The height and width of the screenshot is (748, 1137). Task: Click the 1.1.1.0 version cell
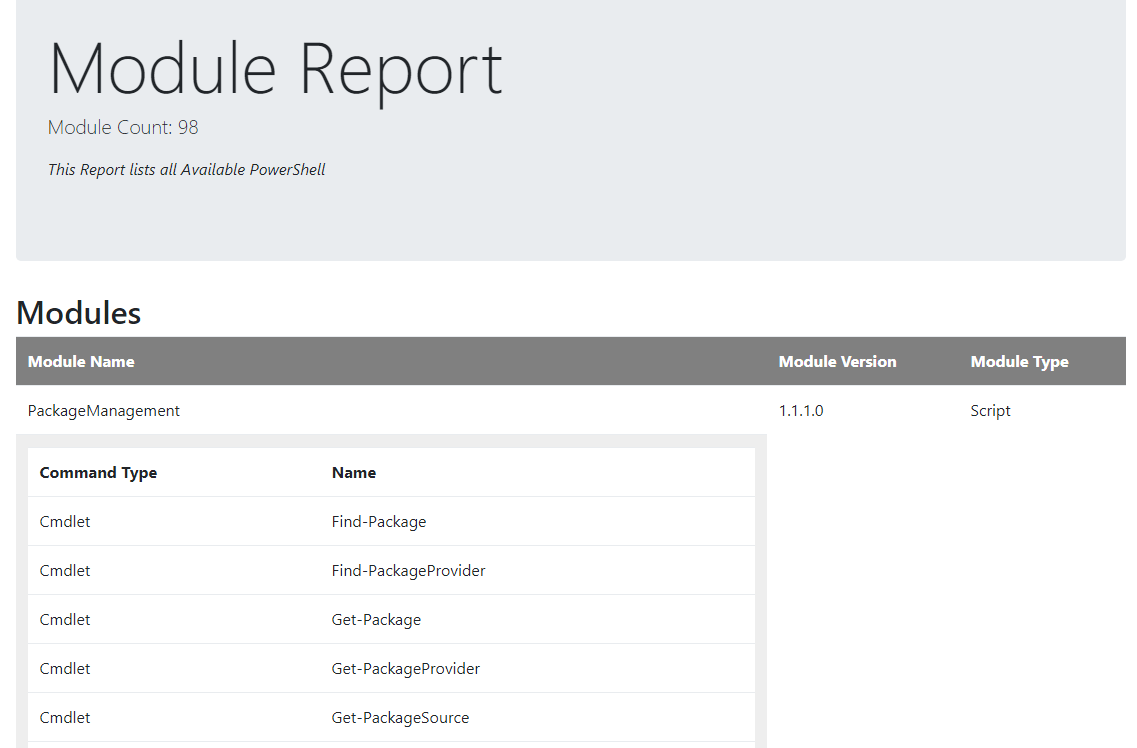pyautogui.click(x=801, y=410)
